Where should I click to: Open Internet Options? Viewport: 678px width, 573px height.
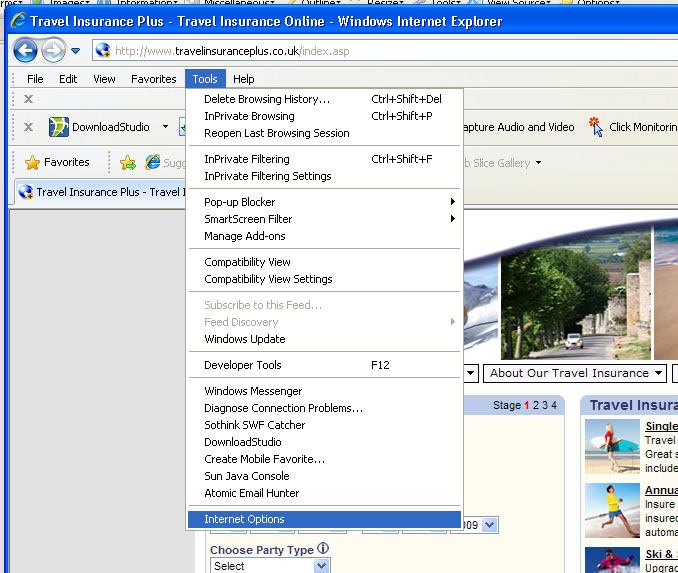(x=324, y=519)
